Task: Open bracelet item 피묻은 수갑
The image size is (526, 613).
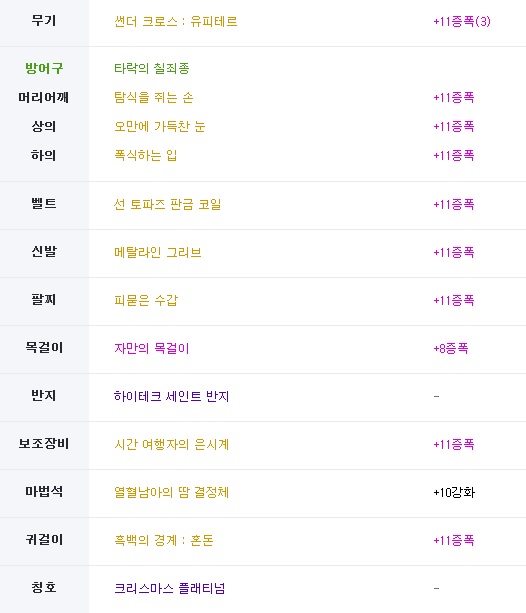Action: click(146, 300)
